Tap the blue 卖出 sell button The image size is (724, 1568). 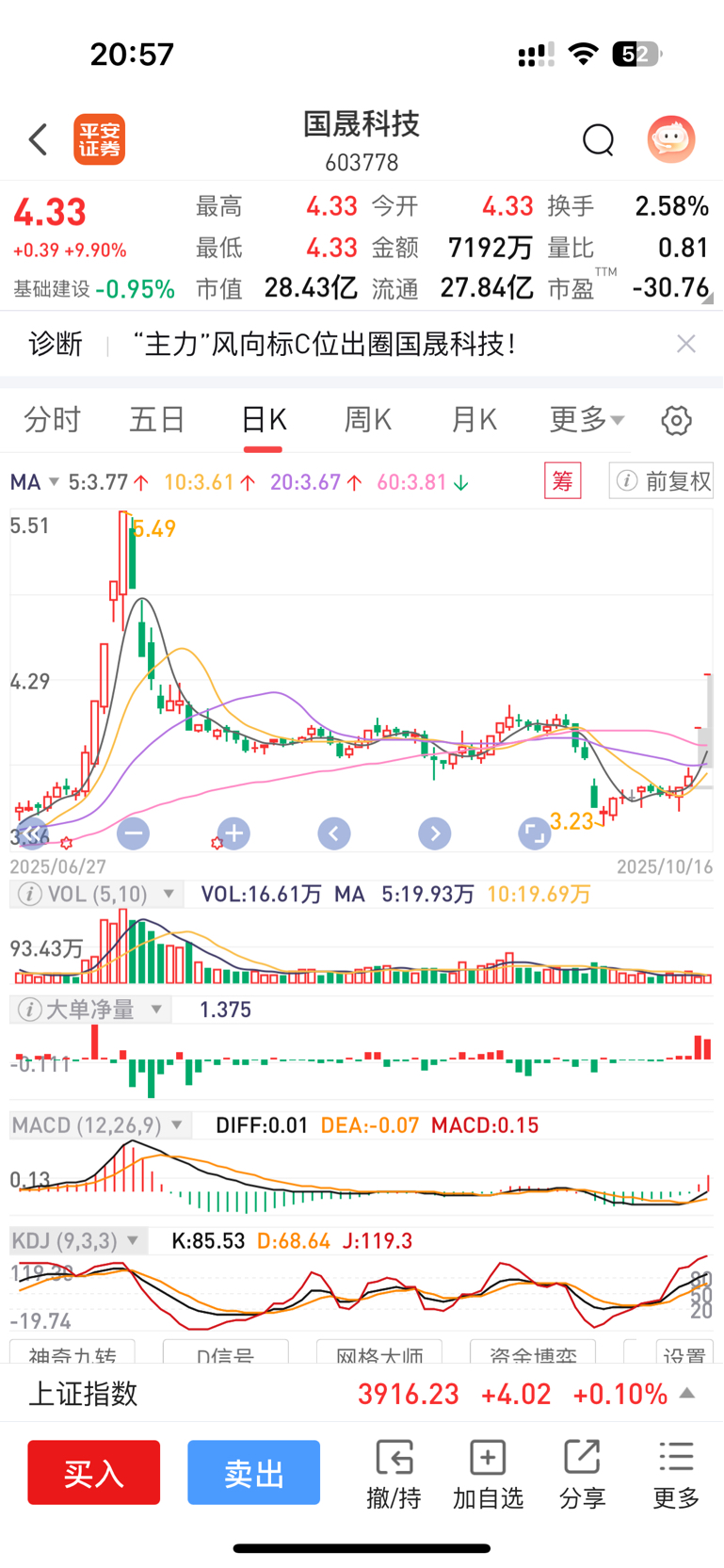pyautogui.click(x=254, y=1472)
